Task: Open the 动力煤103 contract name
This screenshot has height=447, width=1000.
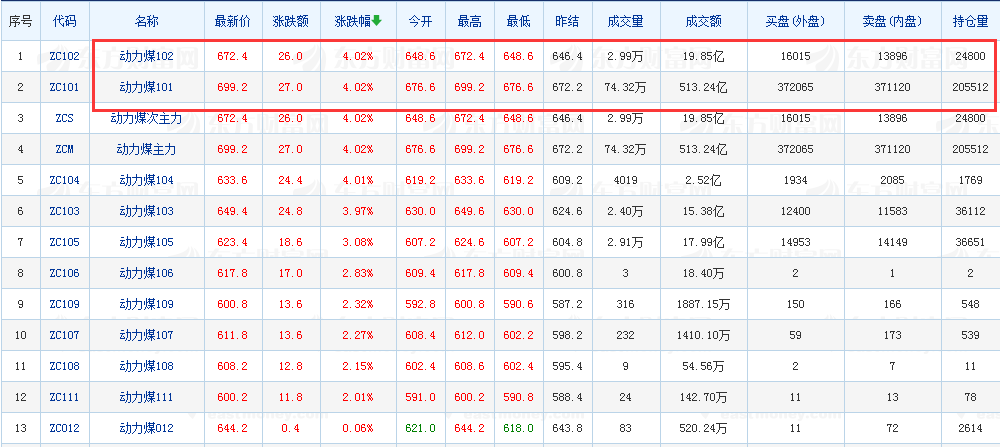Action: pyautogui.click(x=147, y=211)
